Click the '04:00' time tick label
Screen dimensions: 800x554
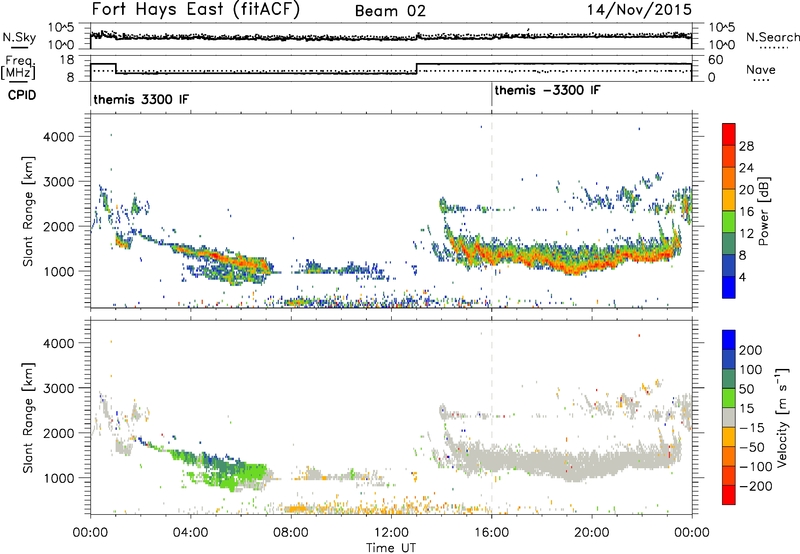[x=190, y=533]
